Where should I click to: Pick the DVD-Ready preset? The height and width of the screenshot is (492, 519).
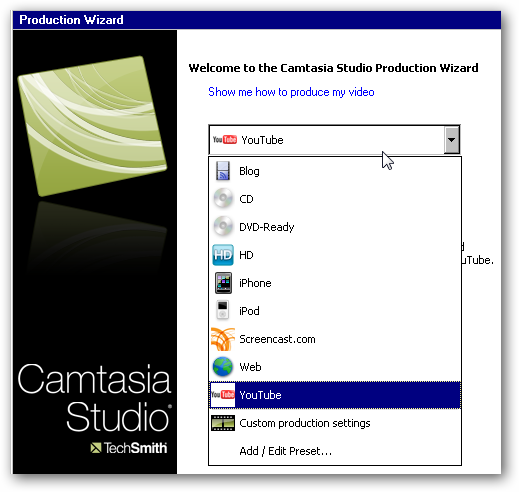pos(335,227)
